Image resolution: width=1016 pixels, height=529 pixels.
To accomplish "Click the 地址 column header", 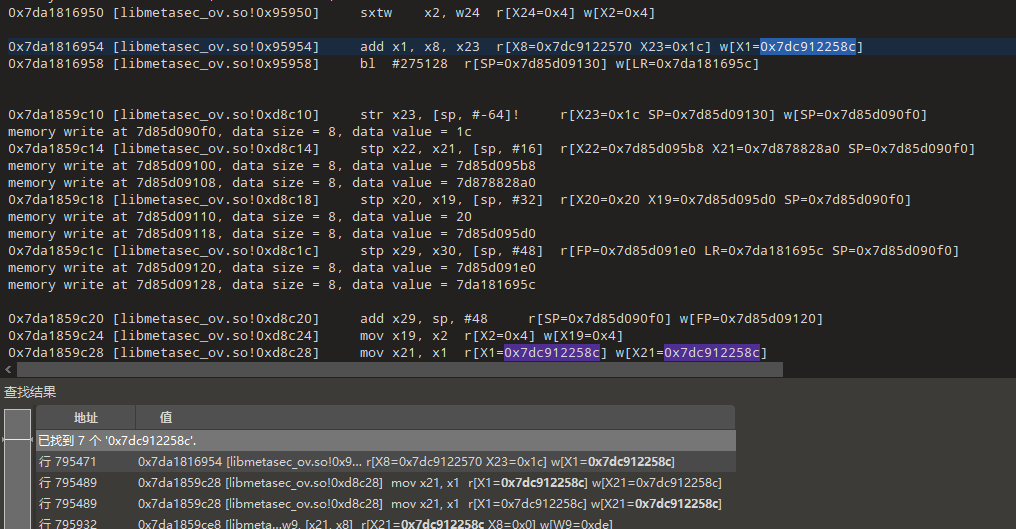I will coord(86,417).
